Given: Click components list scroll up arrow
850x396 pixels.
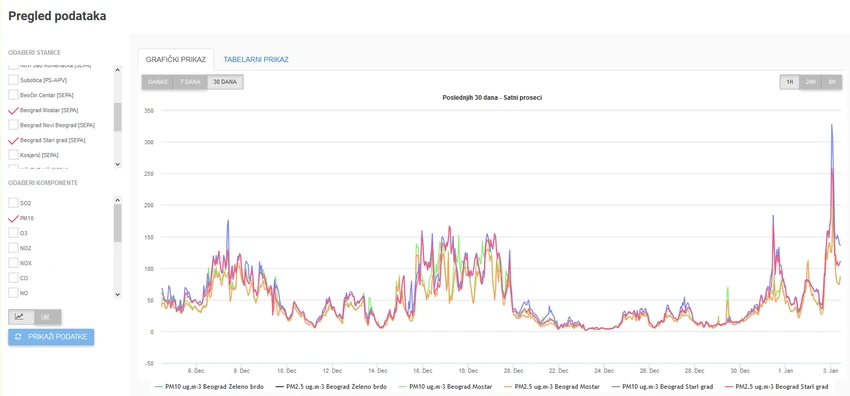Looking at the screenshot, I should pyautogui.click(x=118, y=199).
